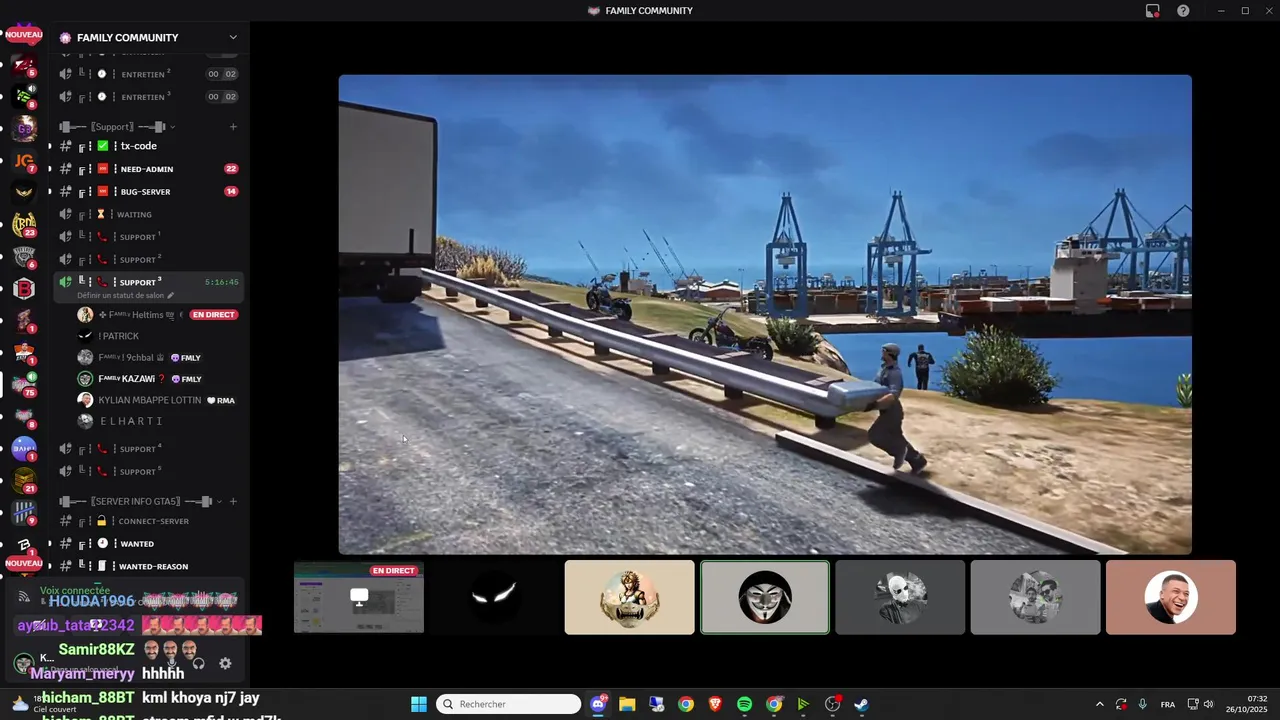Open Discord settings gear icon
The height and width of the screenshot is (720, 1280).
point(225,663)
